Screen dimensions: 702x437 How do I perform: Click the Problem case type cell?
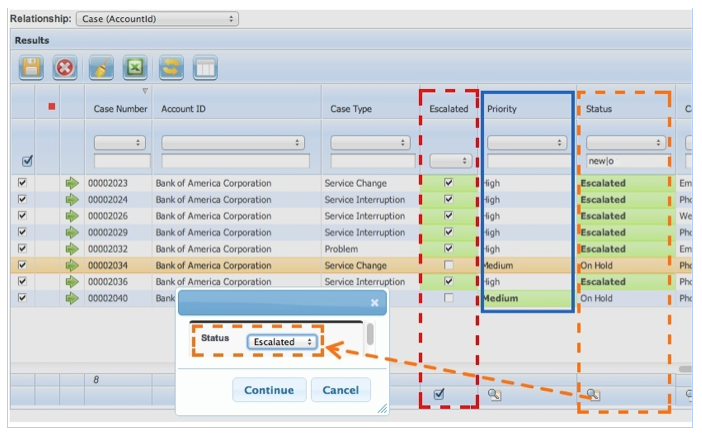341,249
